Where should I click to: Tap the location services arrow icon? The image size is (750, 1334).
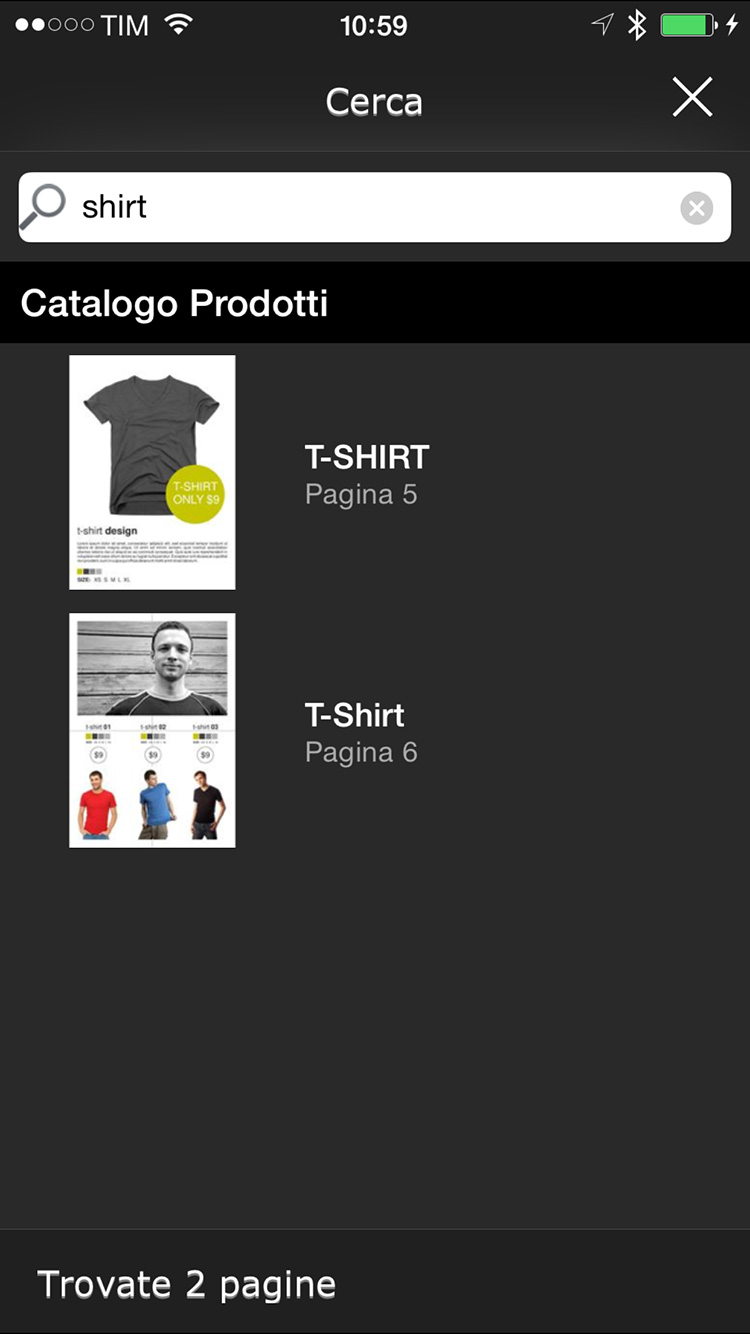tap(602, 25)
